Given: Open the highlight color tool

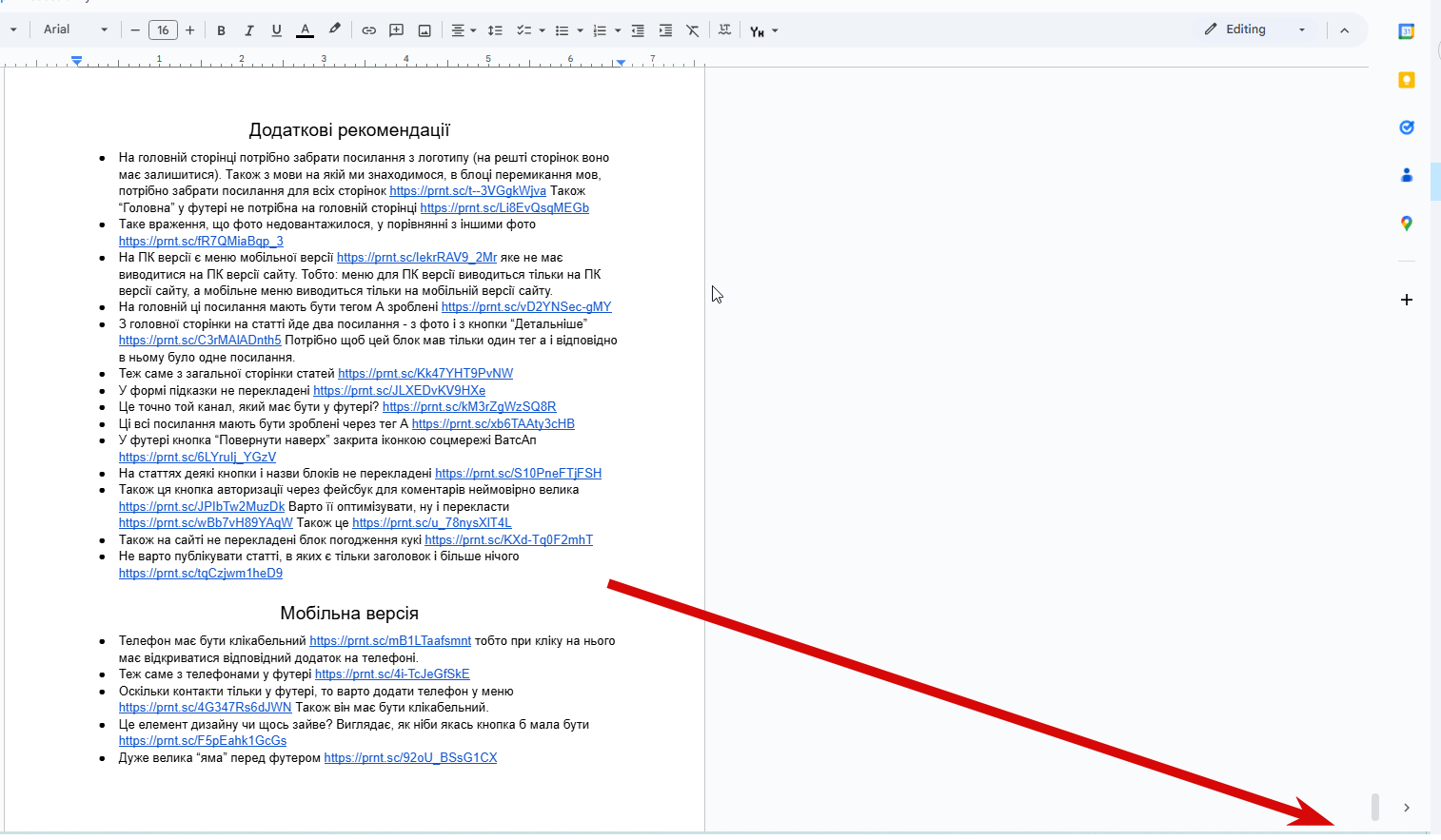Looking at the screenshot, I should point(334,30).
